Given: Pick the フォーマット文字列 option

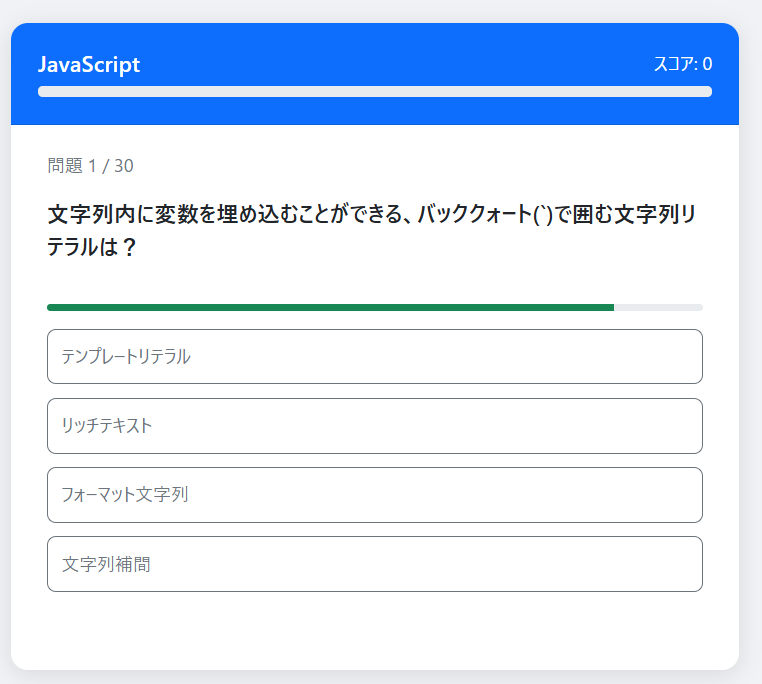Looking at the screenshot, I should [374, 494].
